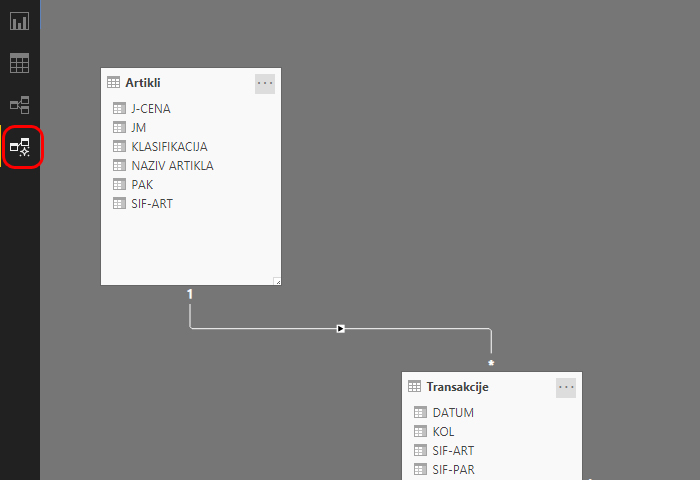Click the Transakcije table title
This screenshot has width=700, height=480.
pyautogui.click(x=457, y=387)
